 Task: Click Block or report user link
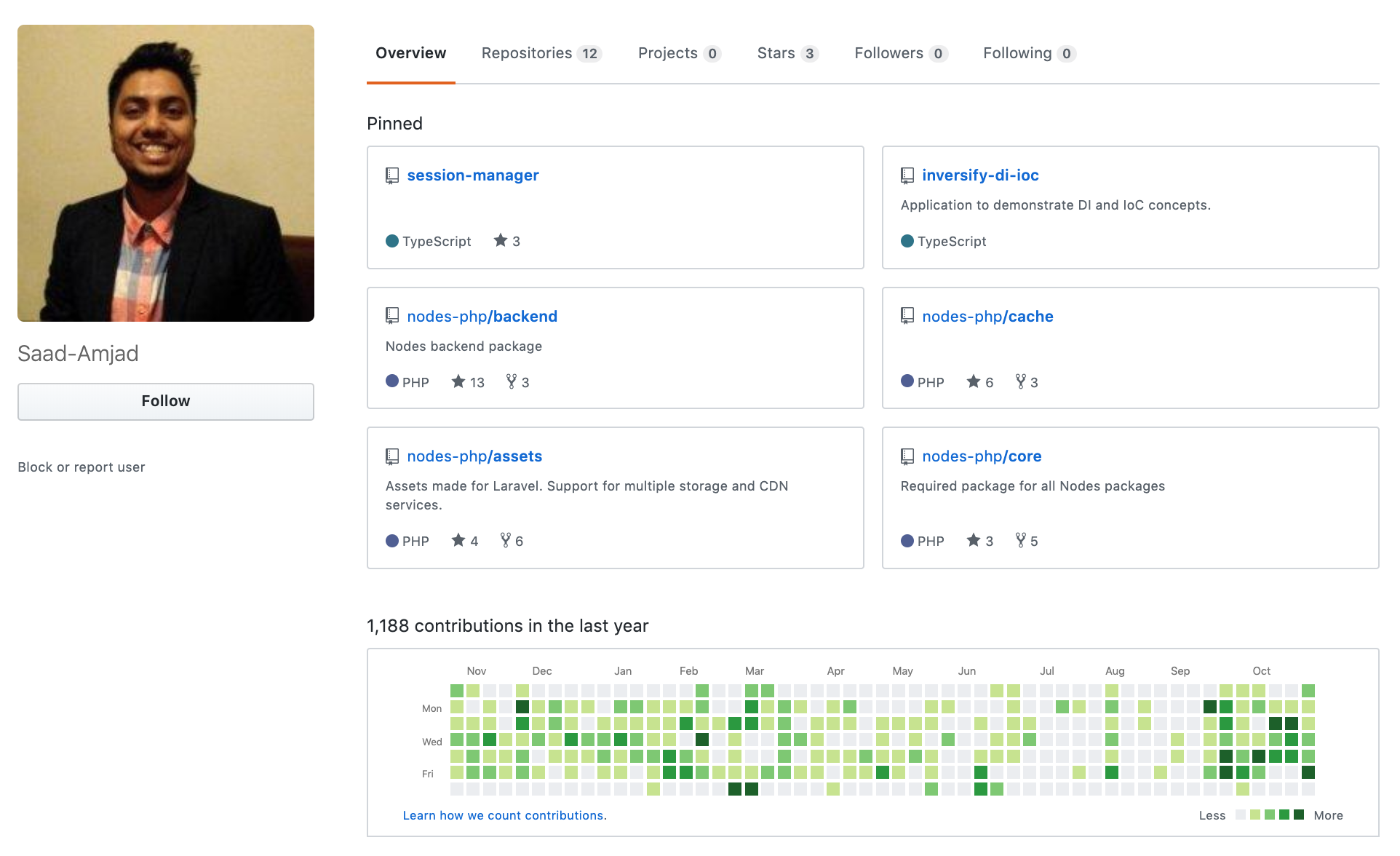81,467
